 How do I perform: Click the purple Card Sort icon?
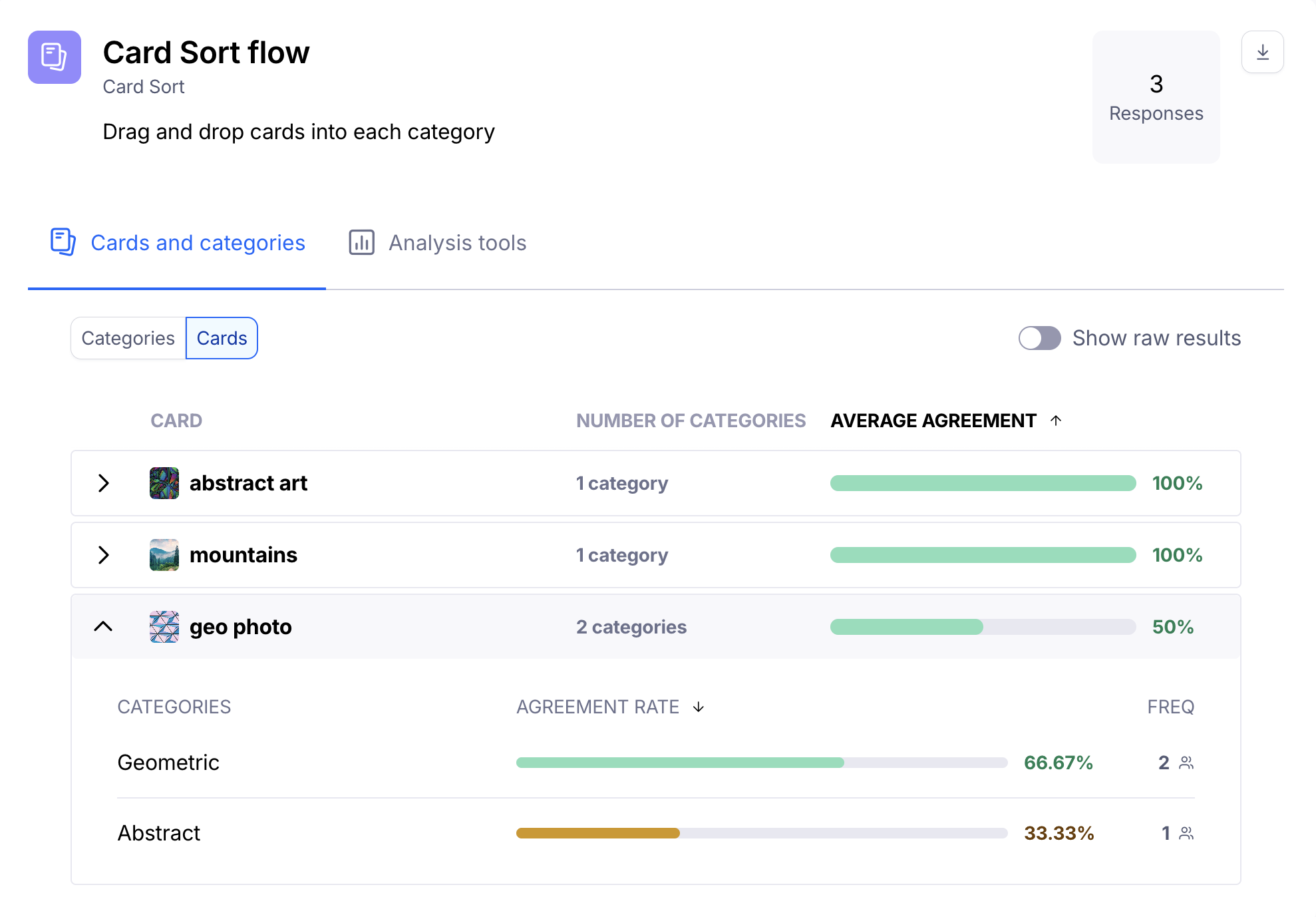[x=55, y=57]
